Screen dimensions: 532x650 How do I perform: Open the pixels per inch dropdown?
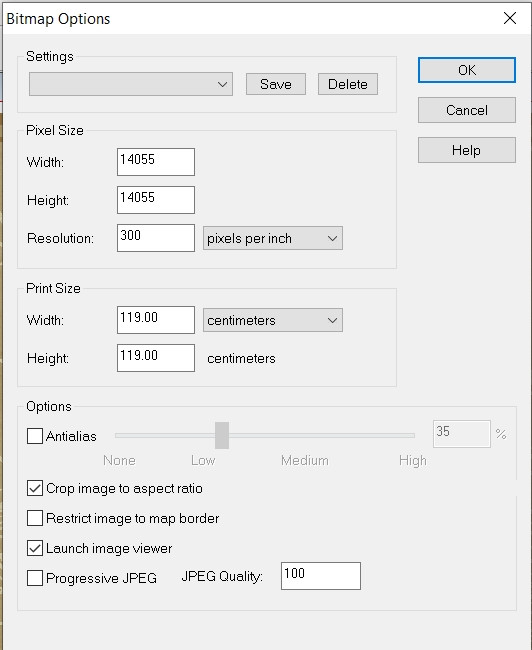[273, 238]
